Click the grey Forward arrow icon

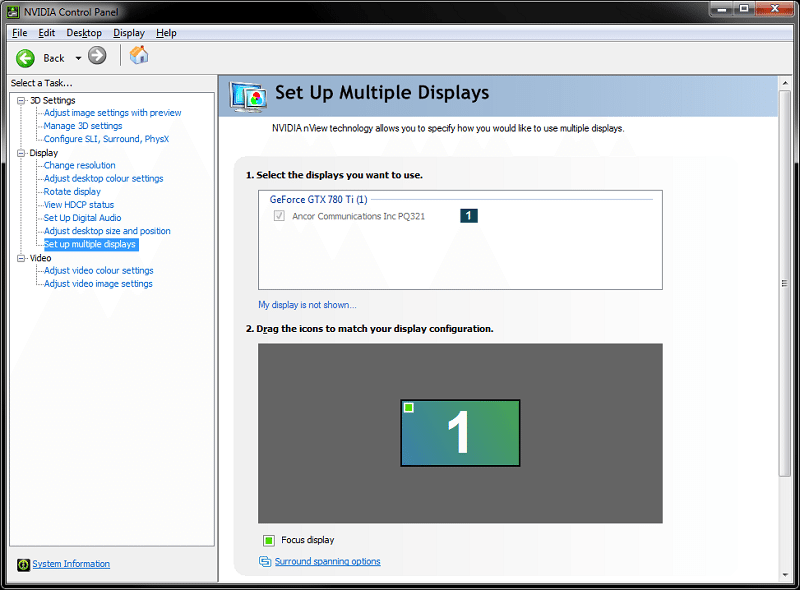(97, 55)
